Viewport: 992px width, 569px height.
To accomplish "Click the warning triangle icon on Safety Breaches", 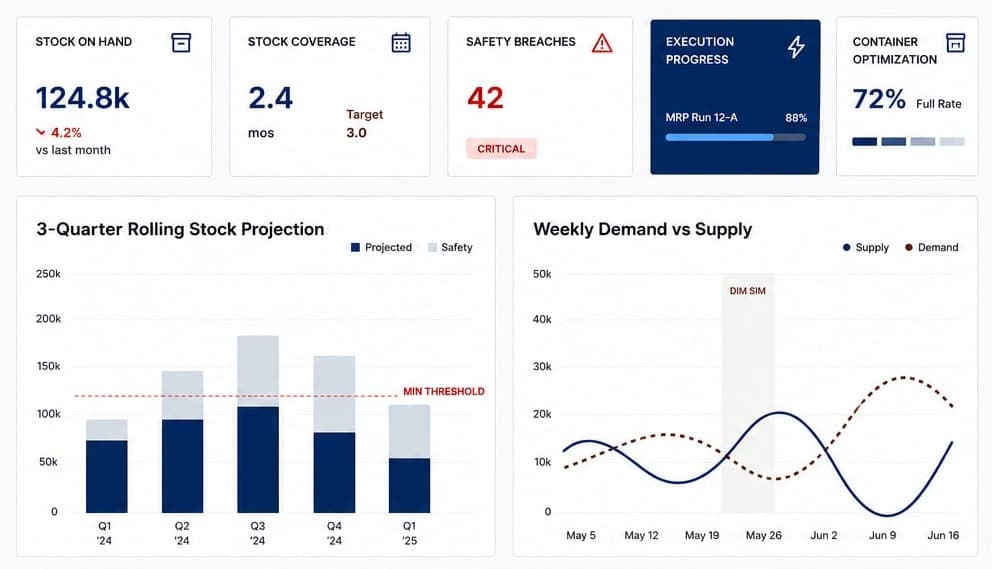I will pyautogui.click(x=602, y=43).
